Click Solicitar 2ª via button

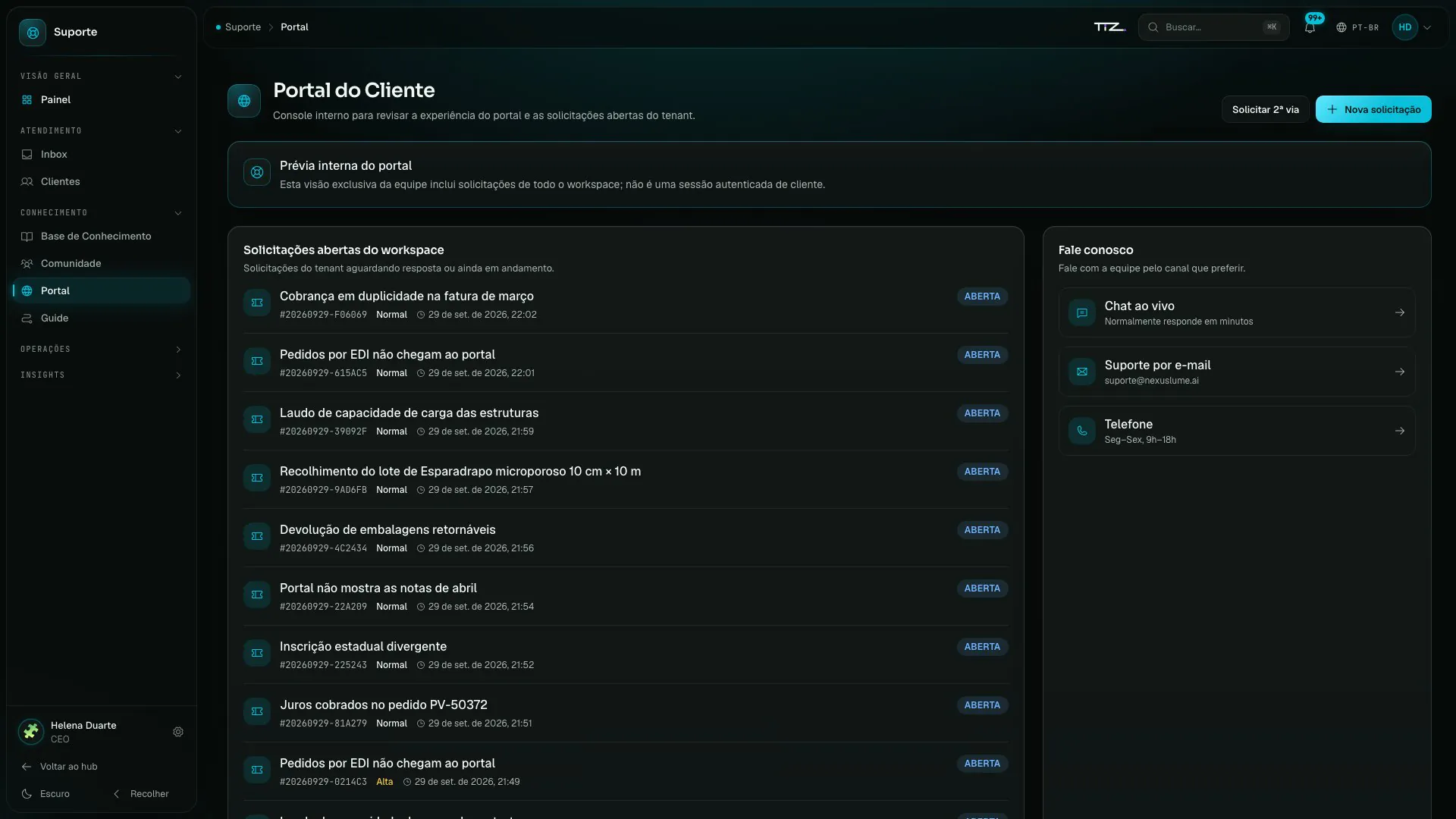pyautogui.click(x=1265, y=109)
